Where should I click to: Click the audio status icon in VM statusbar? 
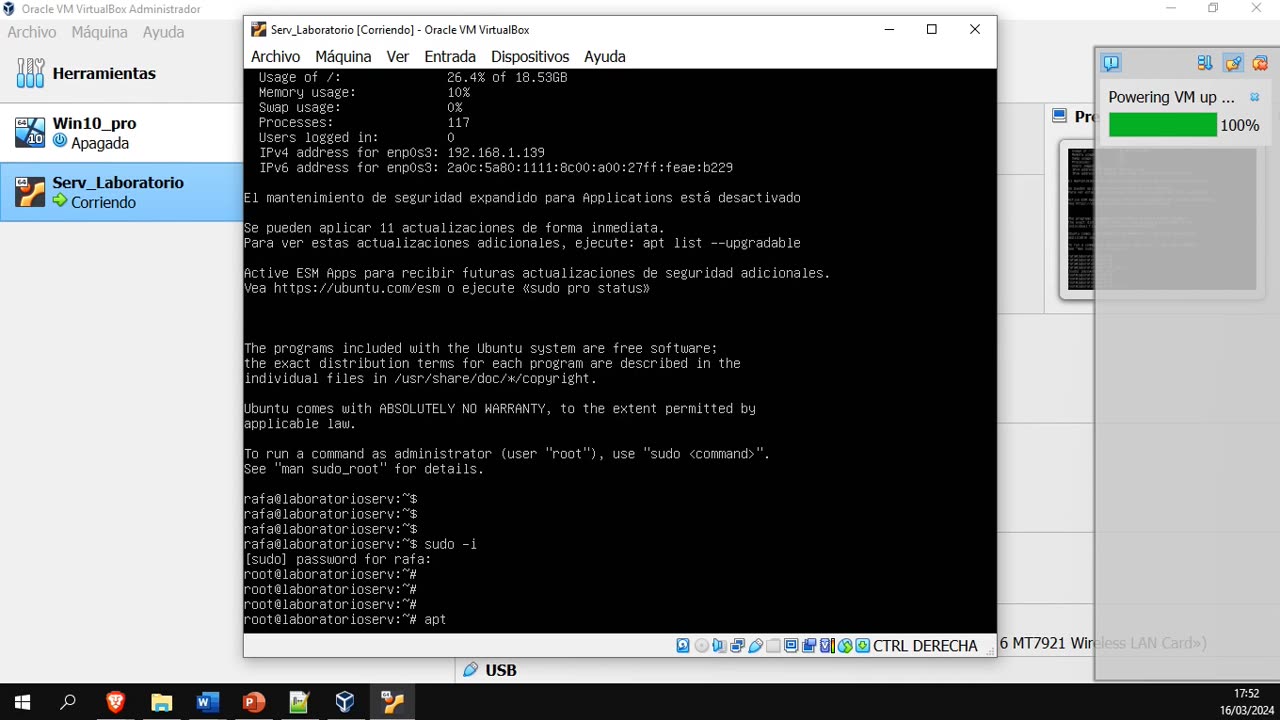[x=719, y=646]
